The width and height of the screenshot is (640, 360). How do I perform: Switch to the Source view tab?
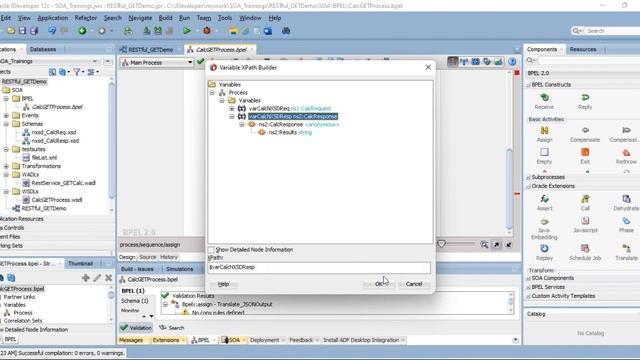tap(148, 257)
